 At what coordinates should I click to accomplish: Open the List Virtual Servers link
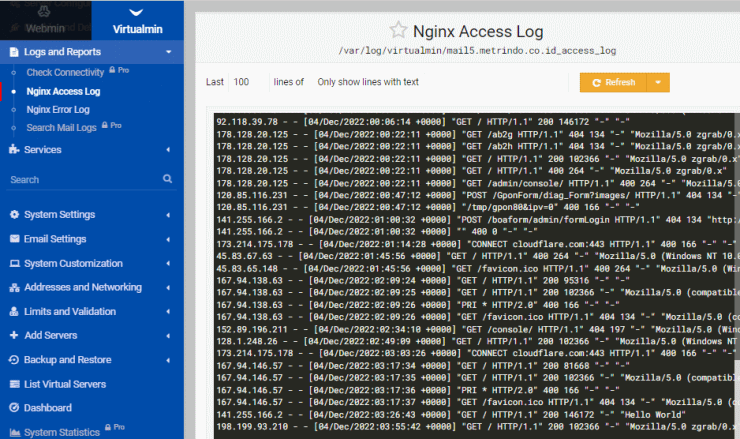pos(65,384)
